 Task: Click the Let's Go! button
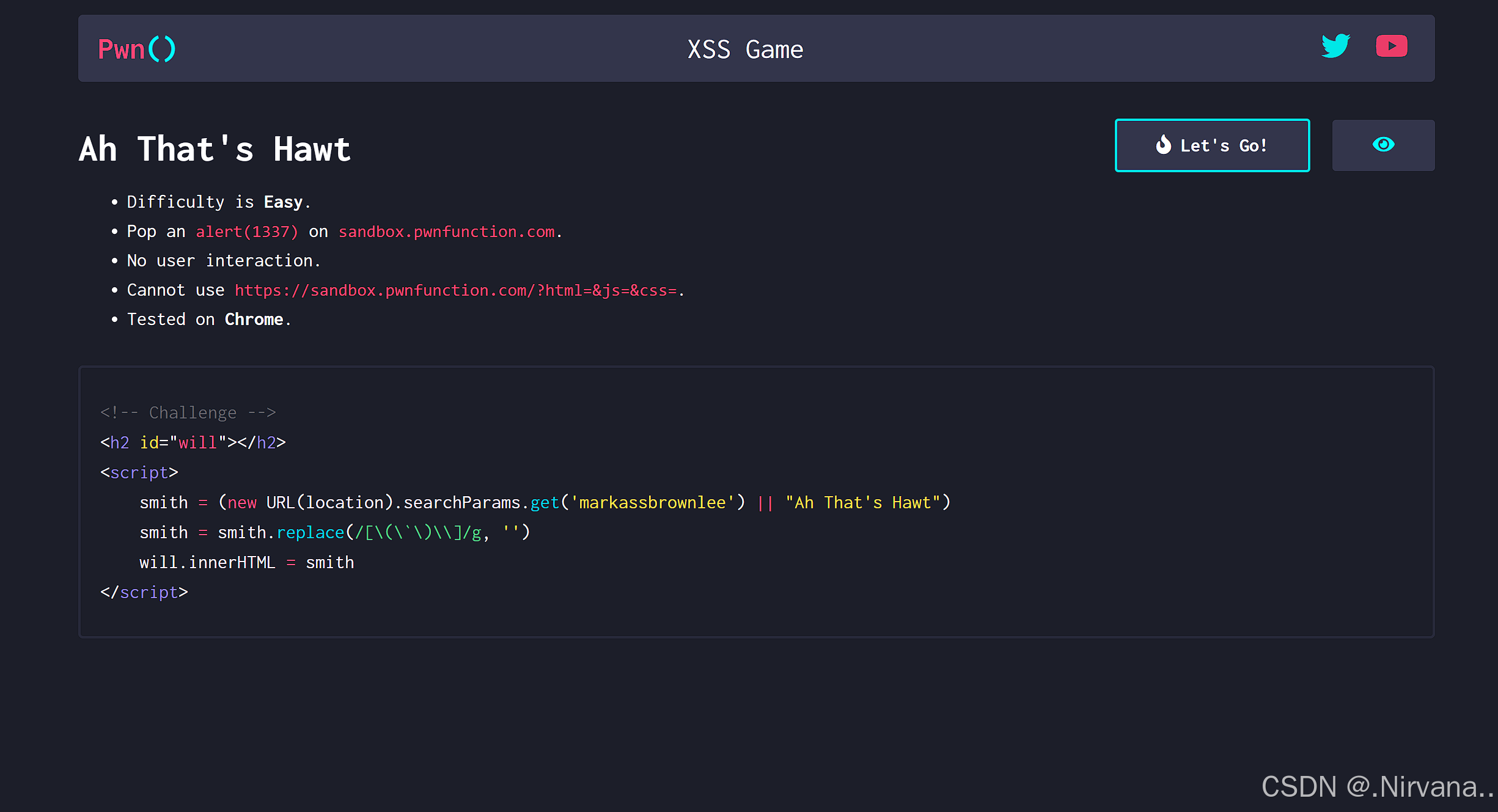pyautogui.click(x=1212, y=145)
